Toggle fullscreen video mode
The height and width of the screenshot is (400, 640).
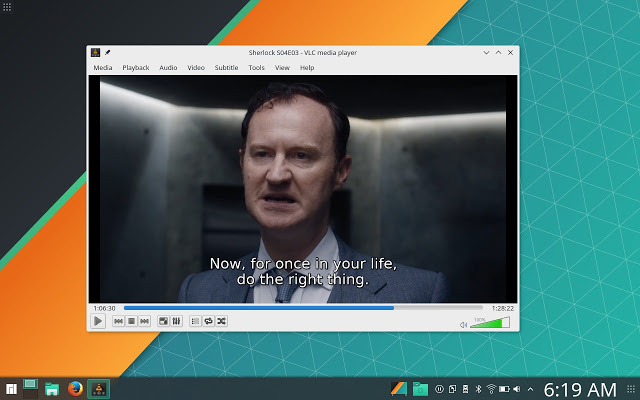(x=163, y=321)
